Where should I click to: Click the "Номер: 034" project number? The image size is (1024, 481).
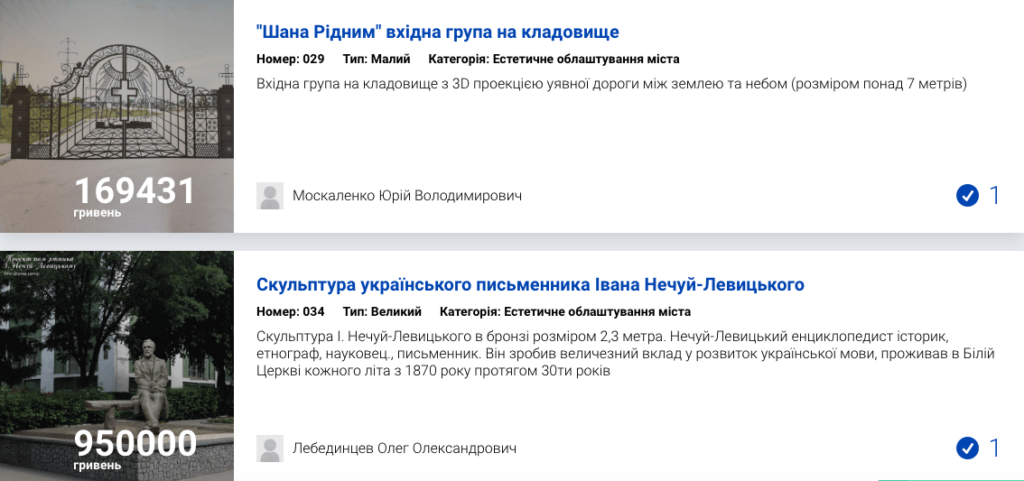[291, 311]
